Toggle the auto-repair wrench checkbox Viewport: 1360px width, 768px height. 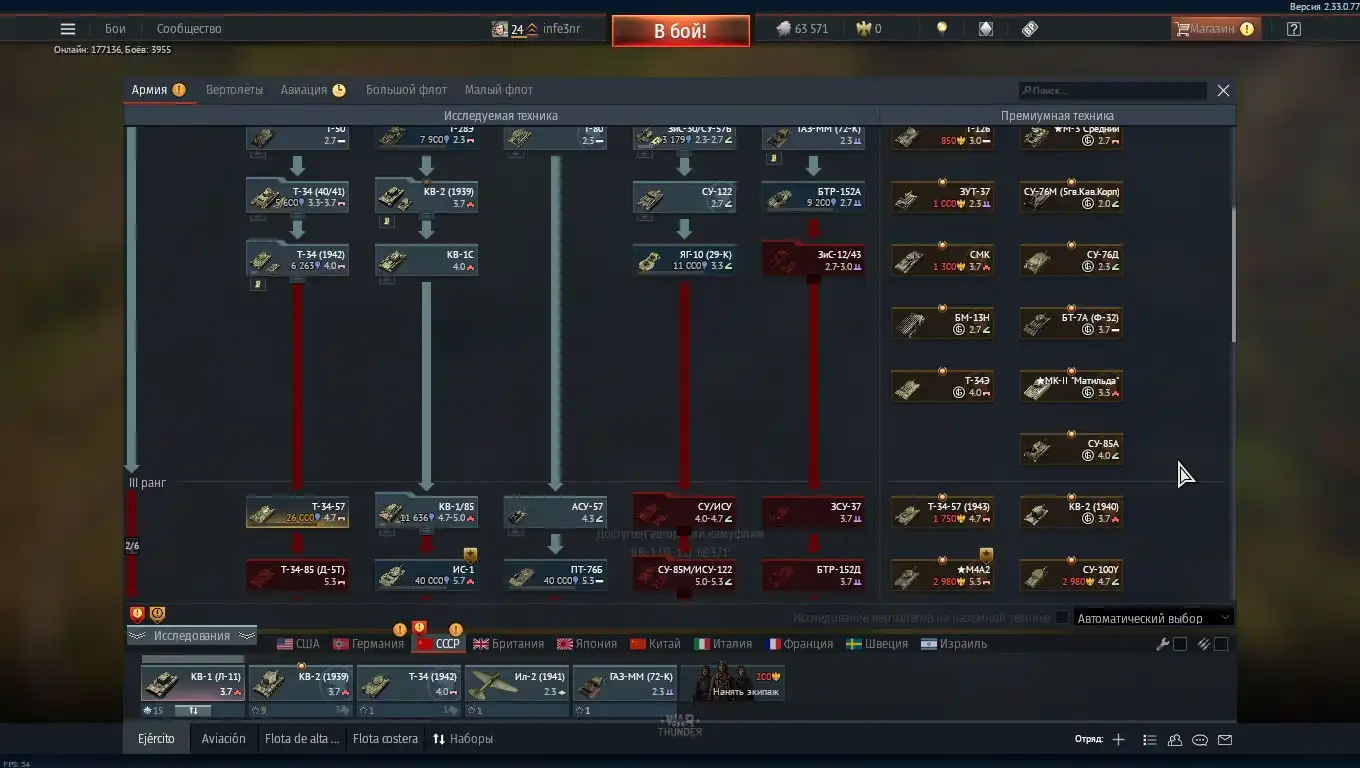click(x=1180, y=644)
